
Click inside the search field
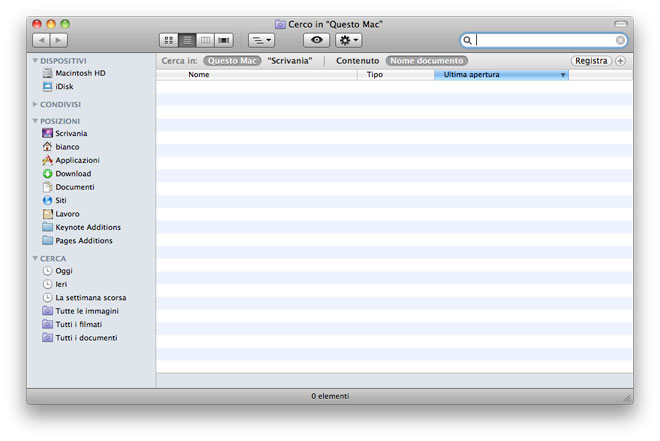(545, 40)
